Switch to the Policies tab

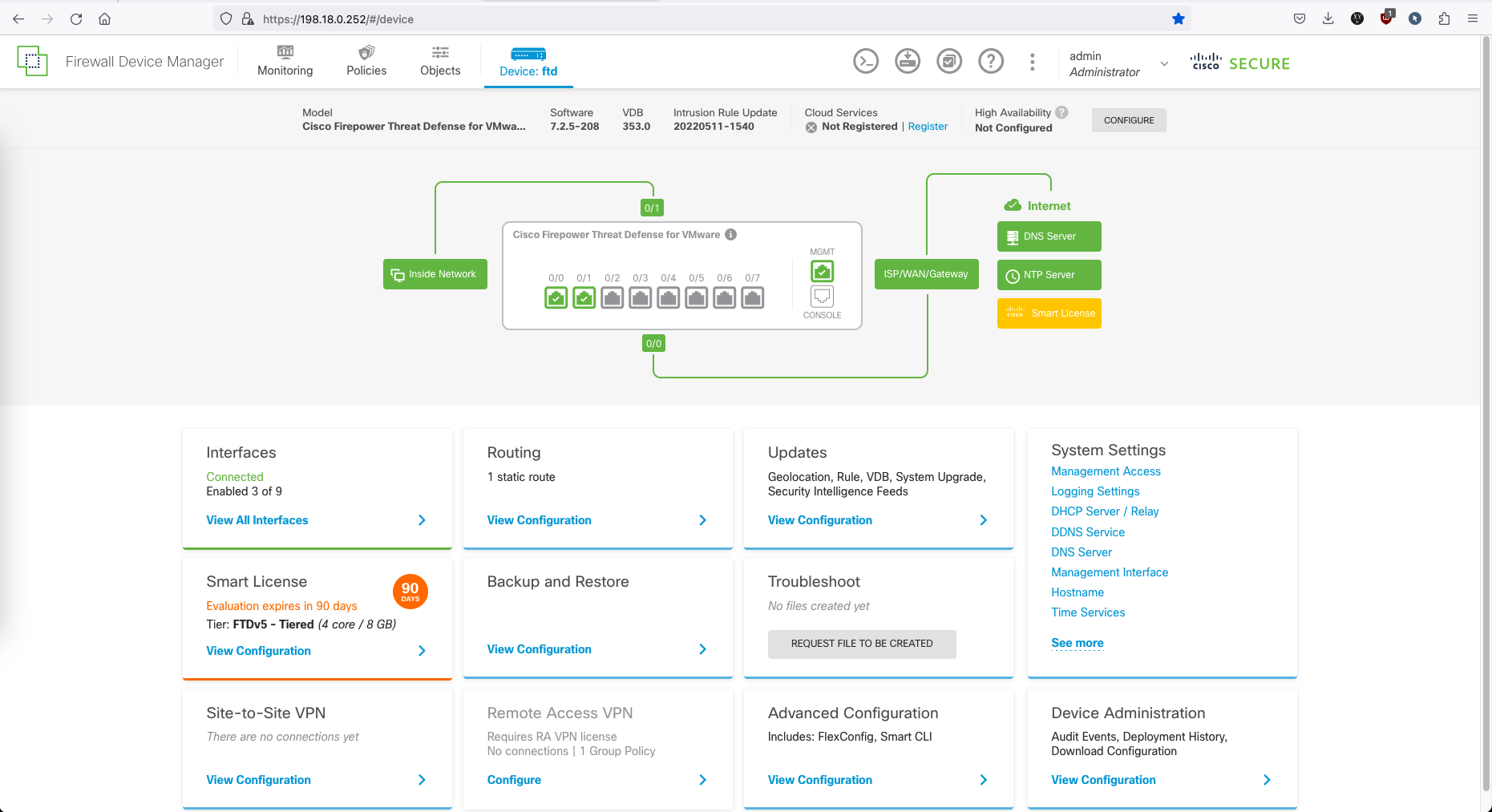point(366,62)
